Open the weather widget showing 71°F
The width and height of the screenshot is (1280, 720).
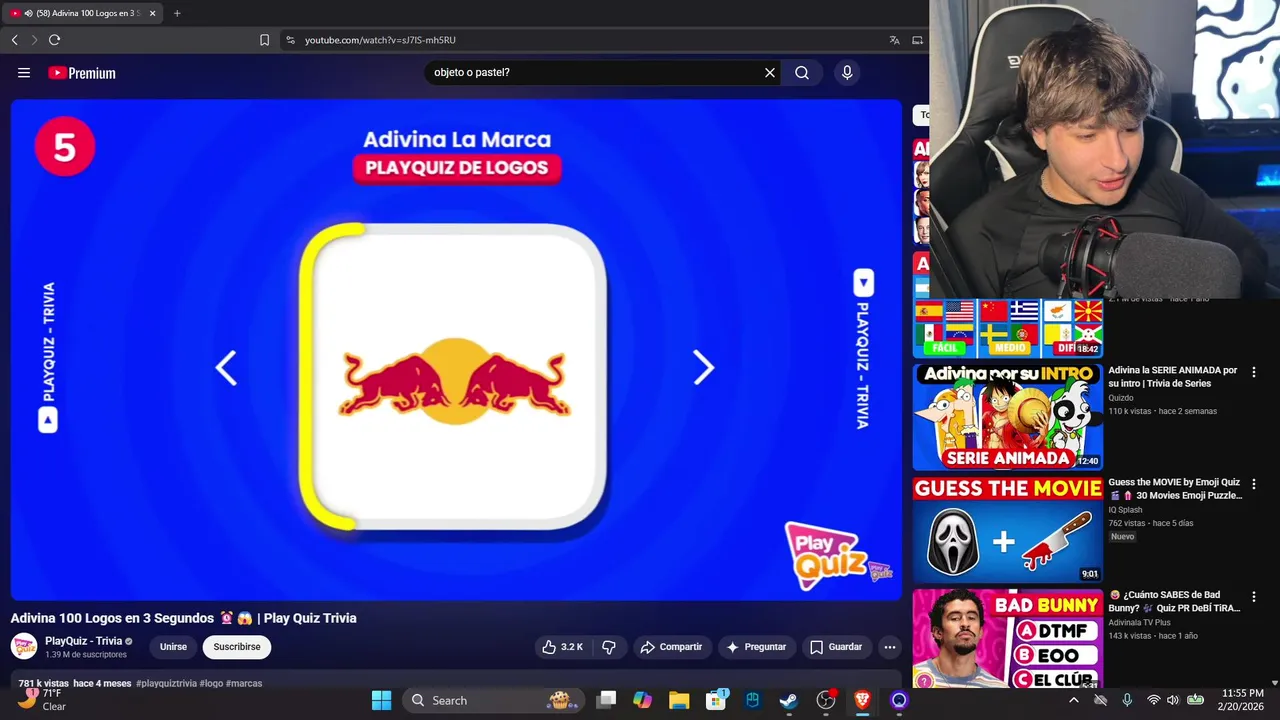(43, 699)
